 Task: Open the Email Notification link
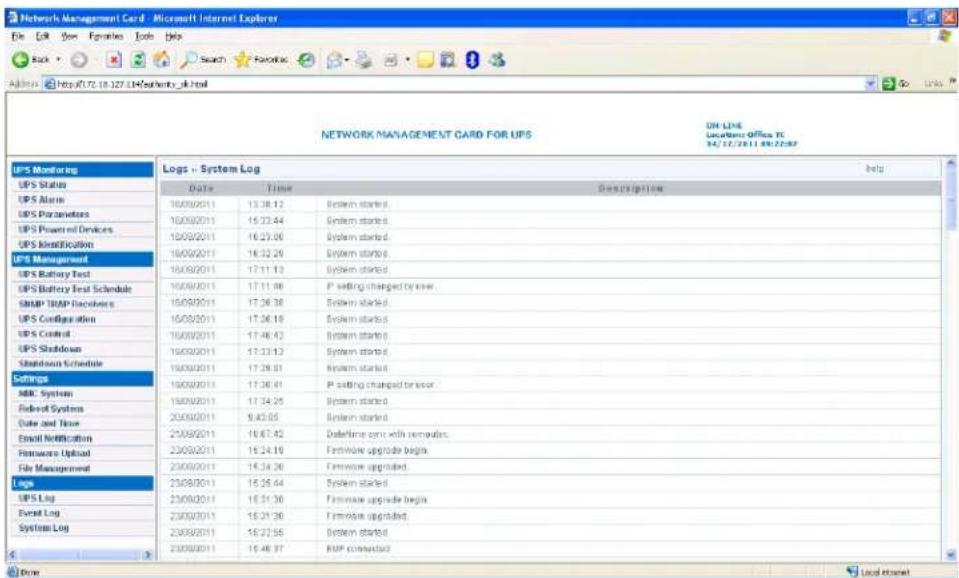pos(55,438)
